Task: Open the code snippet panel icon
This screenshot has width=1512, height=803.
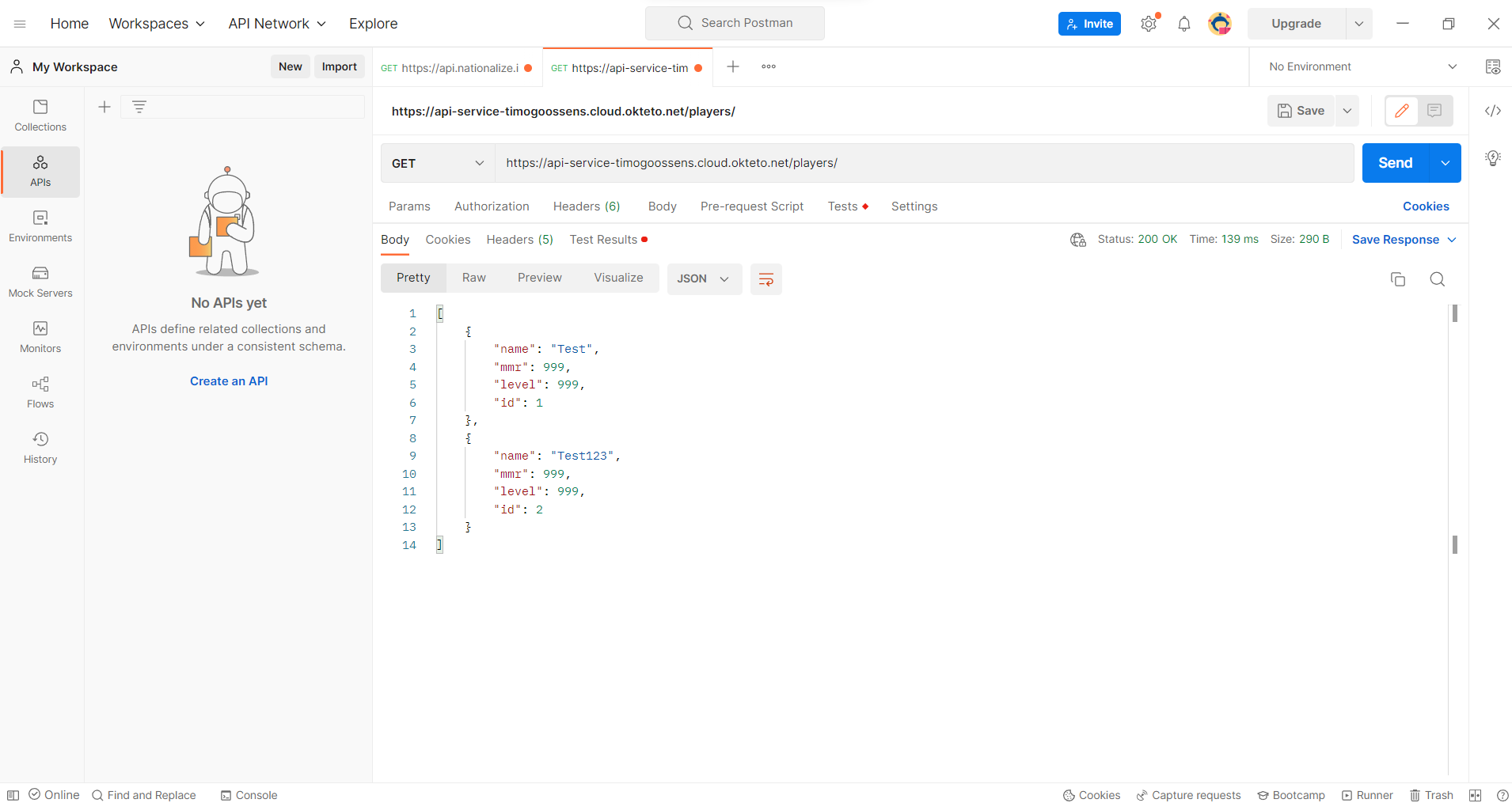Action: pyautogui.click(x=1493, y=111)
